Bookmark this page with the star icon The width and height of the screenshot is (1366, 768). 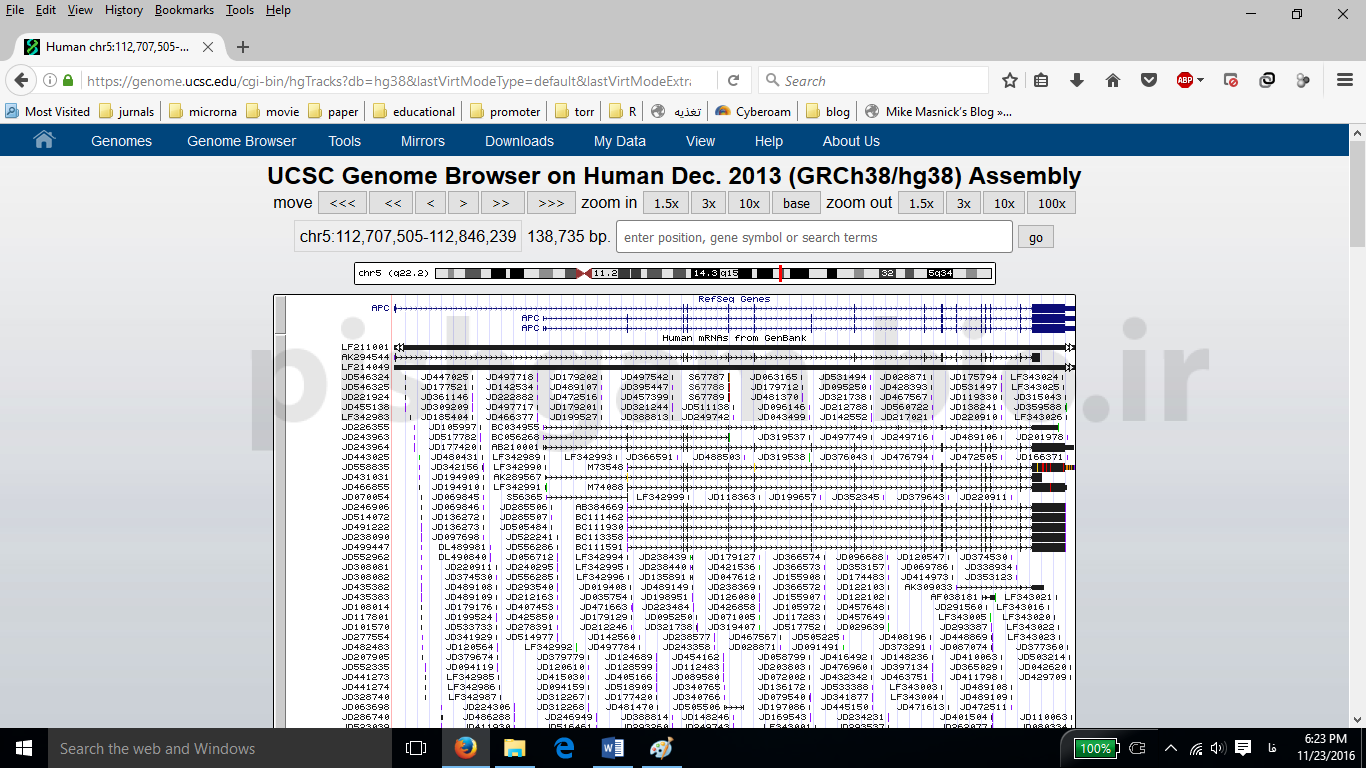1010,80
